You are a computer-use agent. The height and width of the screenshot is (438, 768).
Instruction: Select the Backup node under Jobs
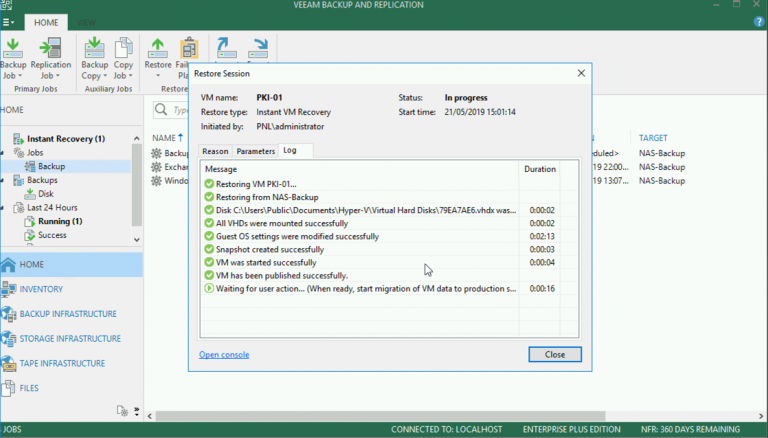coord(51,166)
